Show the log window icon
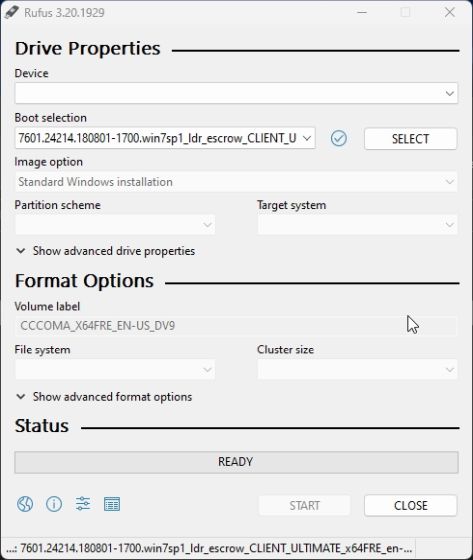 click(112, 504)
